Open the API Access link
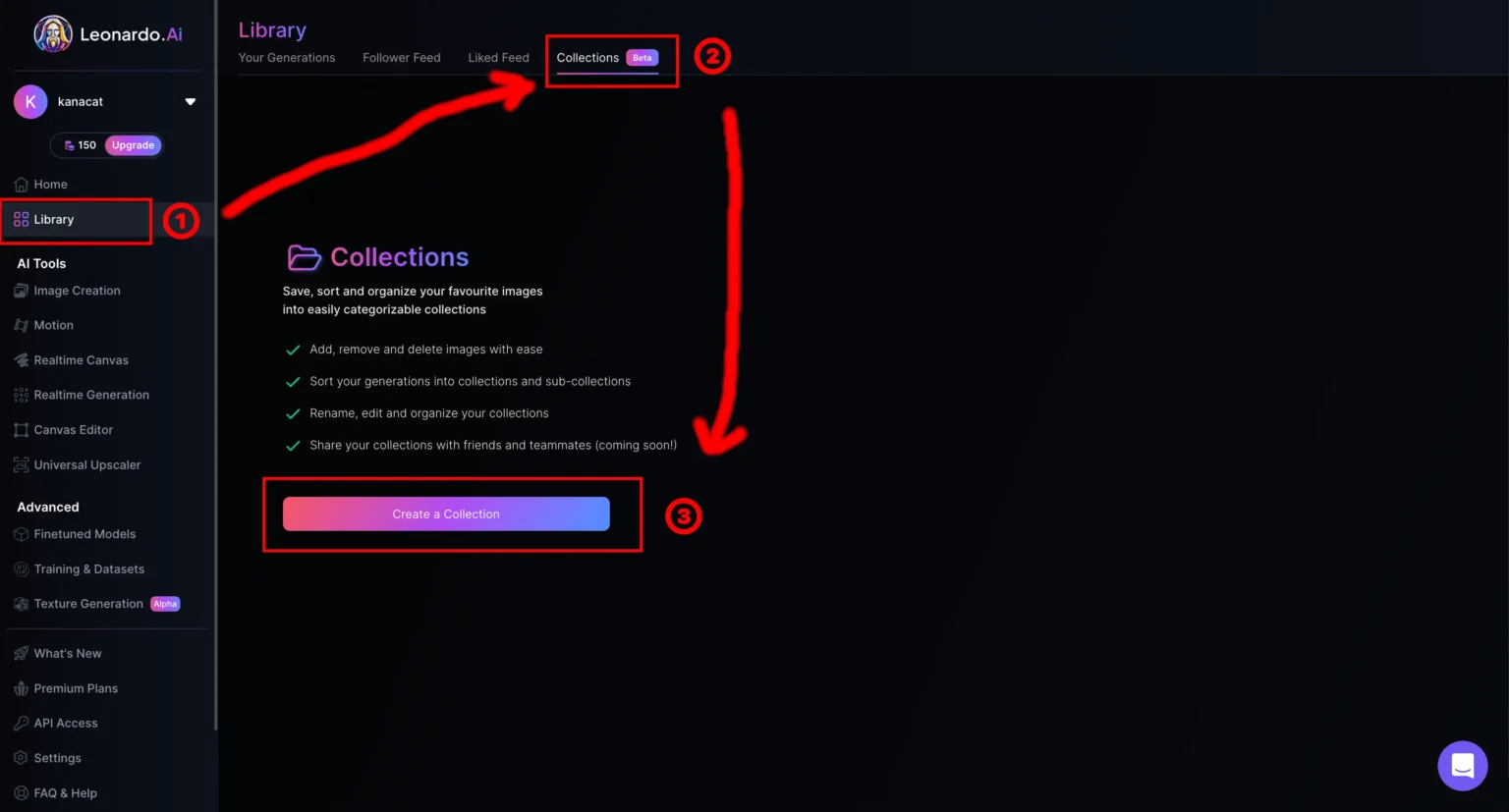This screenshot has width=1509, height=812. (x=66, y=724)
